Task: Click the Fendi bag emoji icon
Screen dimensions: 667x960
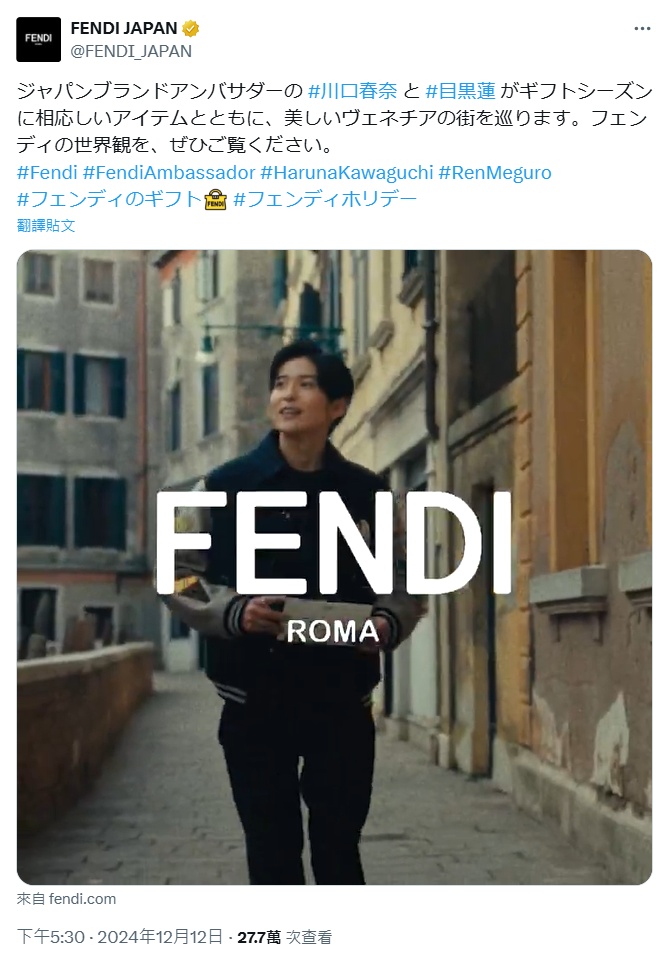Action: [x=216, y=200]
